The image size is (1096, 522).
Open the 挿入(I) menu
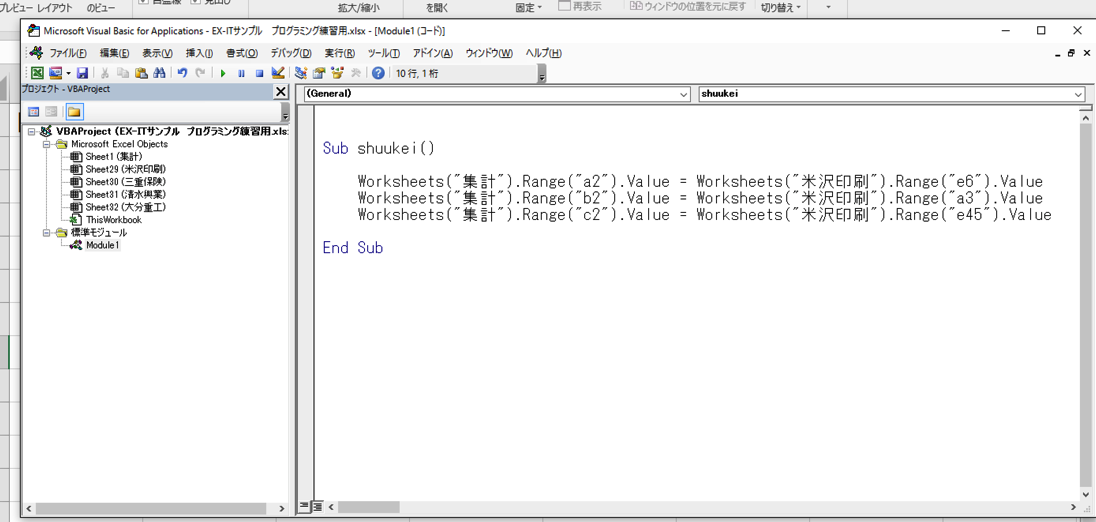click(199, 53)
